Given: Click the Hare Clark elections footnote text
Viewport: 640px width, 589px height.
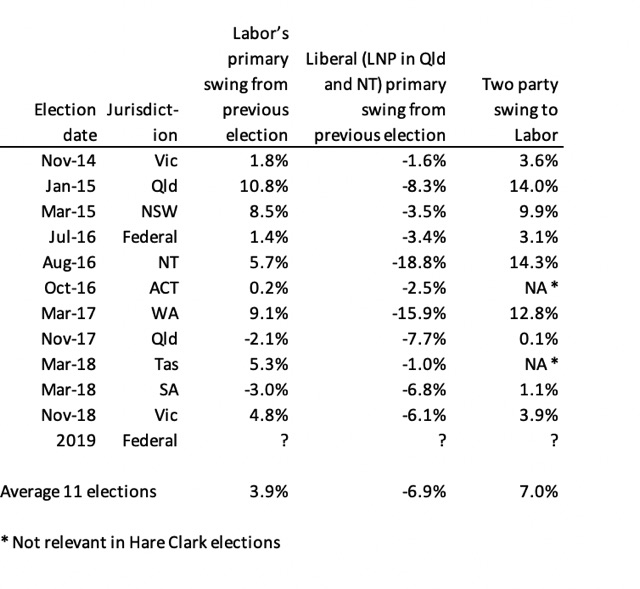Looking at the screenshot, I should pyautogui.click(x=140, y=543).
